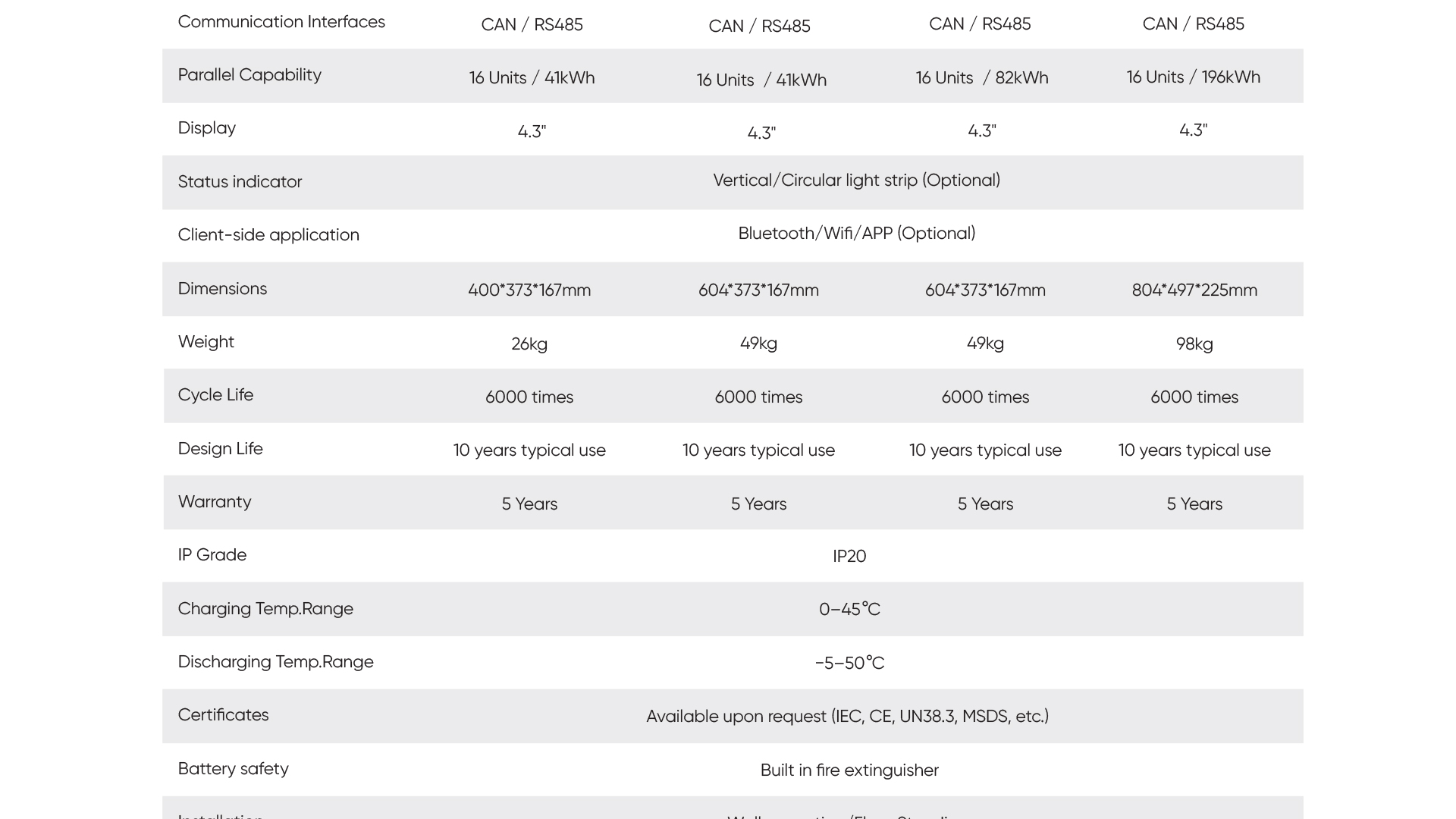Click the Cycle Life row label
Viewport: 1456px width, 819px height.
click(215, 395)
